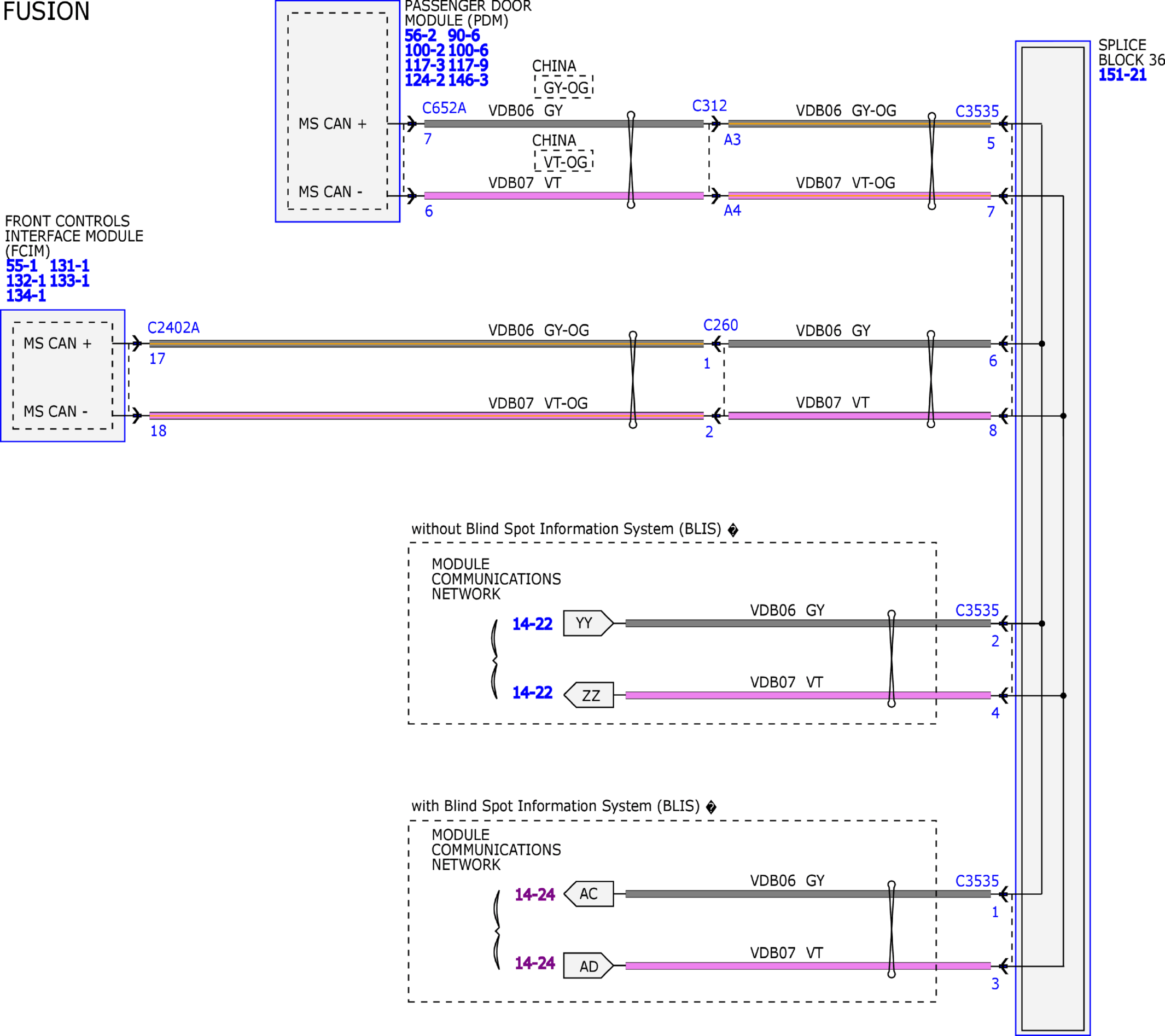The height and width of the screenshot is (1036, 1165).
Task: Click the FUSION title text
Action: pos(46,11)
